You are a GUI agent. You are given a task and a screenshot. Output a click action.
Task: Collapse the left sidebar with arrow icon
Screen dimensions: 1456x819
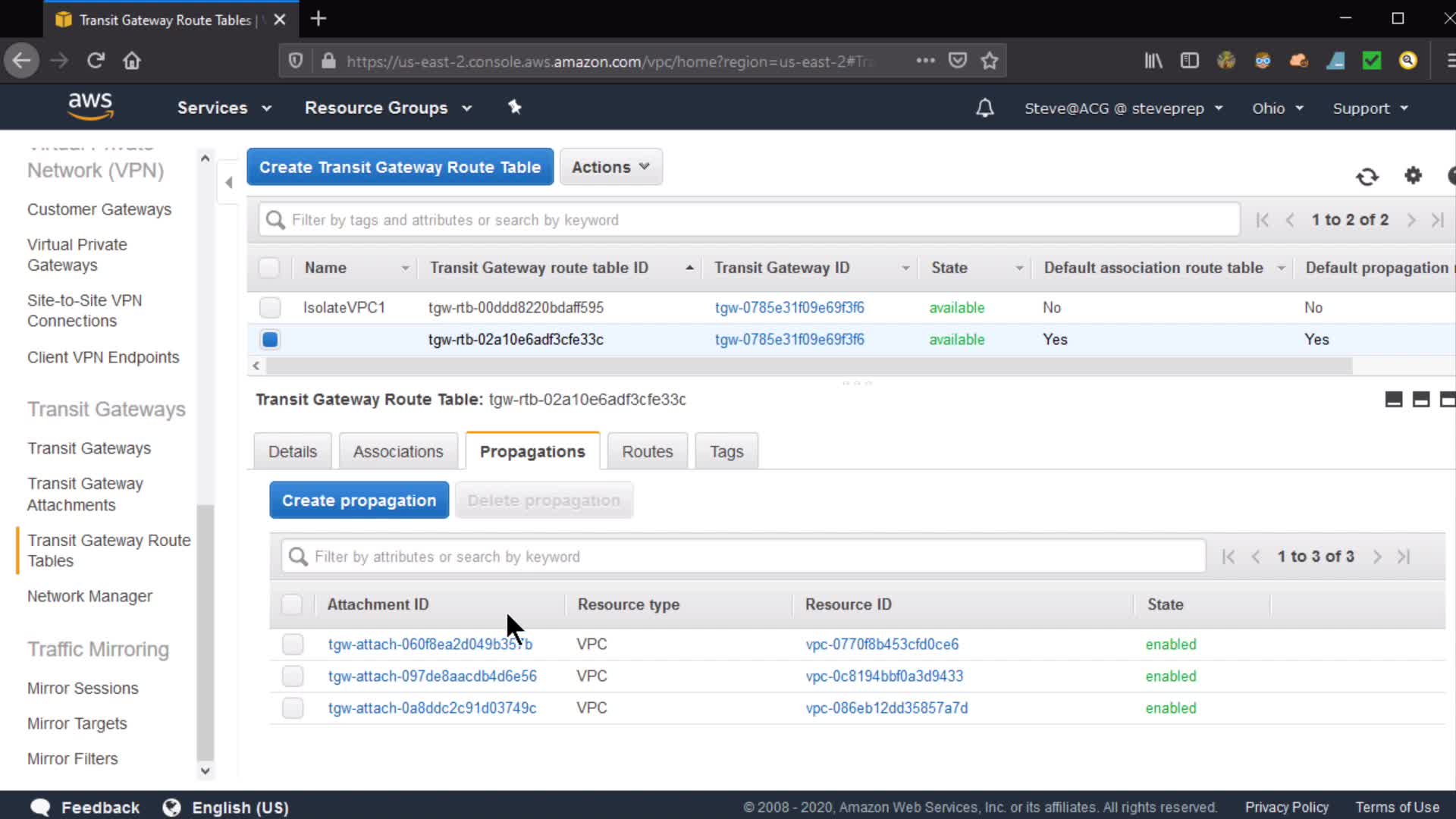tap(228, 182)
